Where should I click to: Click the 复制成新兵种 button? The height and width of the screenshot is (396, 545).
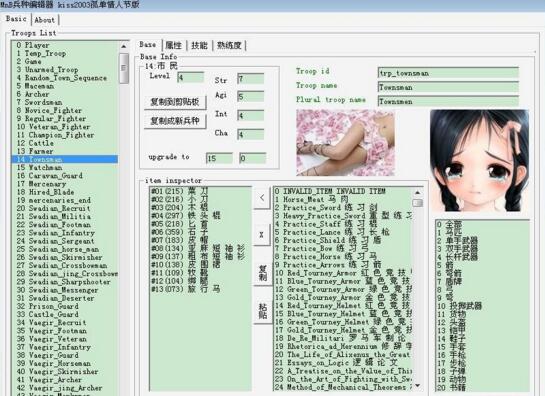tap(175, 121)
